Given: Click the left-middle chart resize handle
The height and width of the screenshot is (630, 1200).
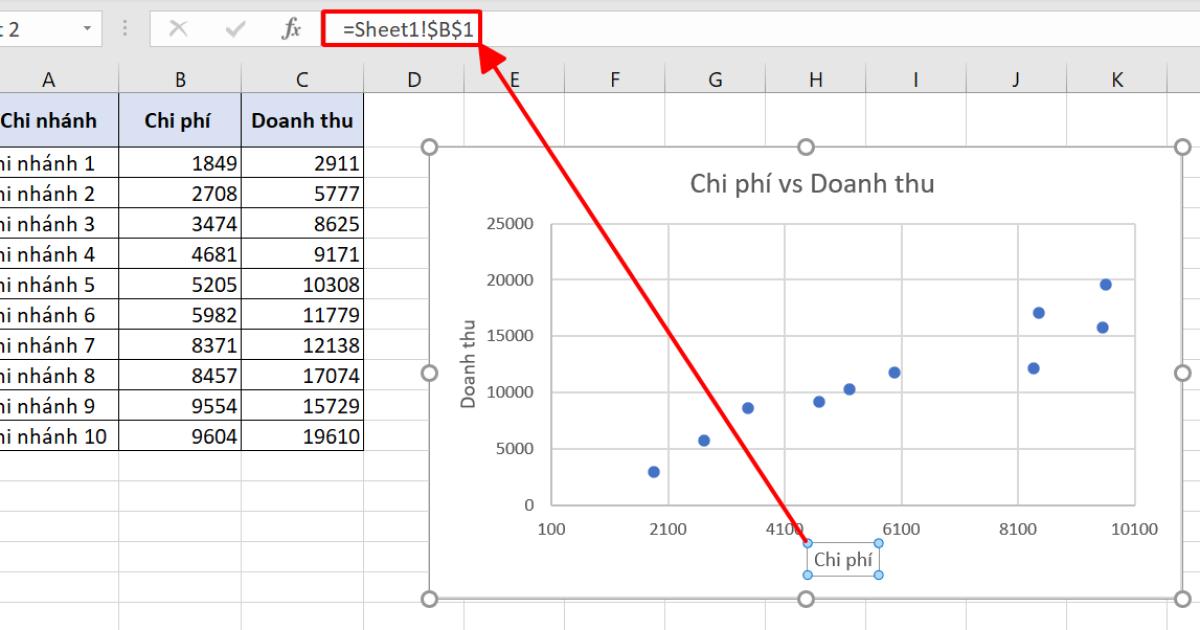Looking at the screenshot, I should tap(430, 373).
